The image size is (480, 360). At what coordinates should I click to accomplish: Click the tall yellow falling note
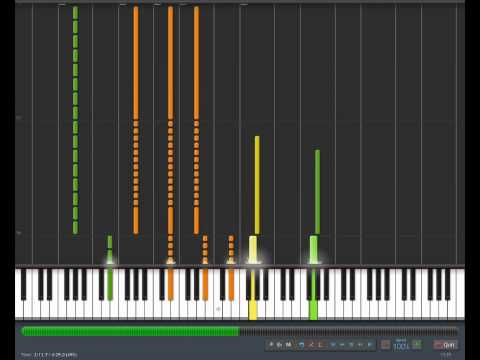pyautogui.click(x=257, y=185)
